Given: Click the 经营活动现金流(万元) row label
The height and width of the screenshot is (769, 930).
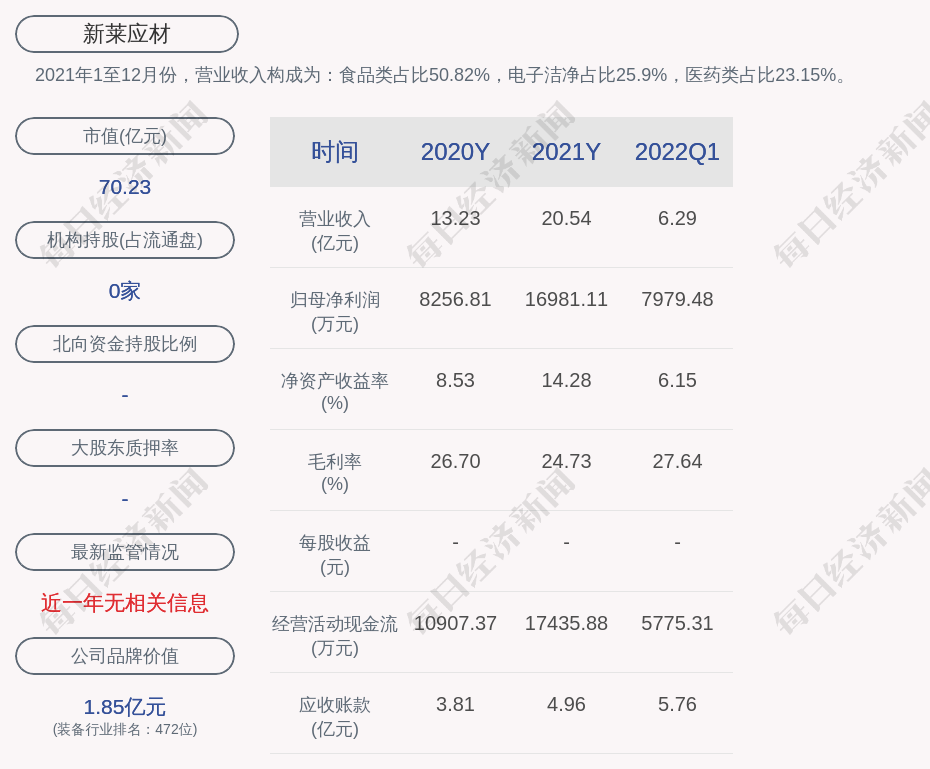Looking at the screenshot, I should click(x=335, y=635).
